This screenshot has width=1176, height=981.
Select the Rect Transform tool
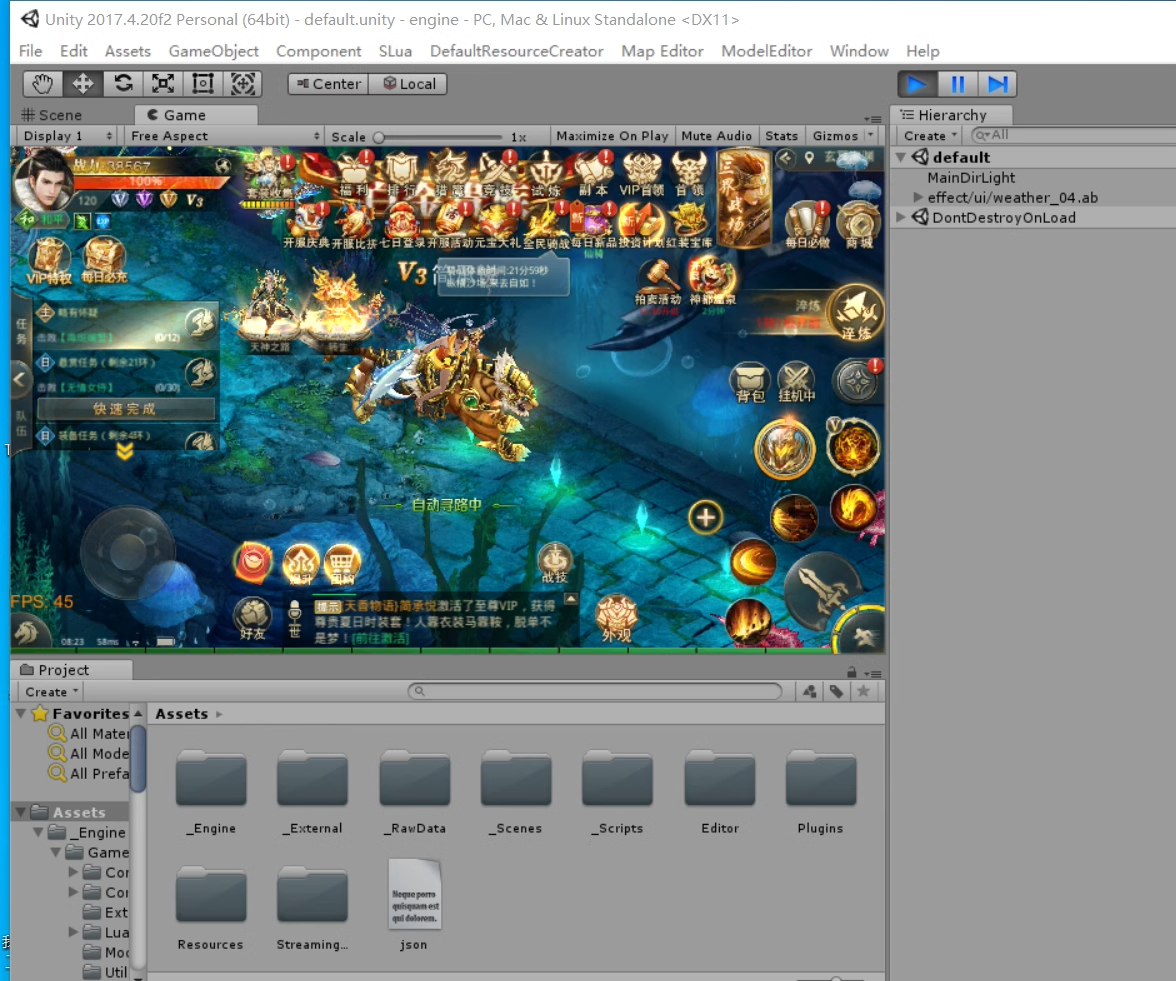[x=203, y=84]
